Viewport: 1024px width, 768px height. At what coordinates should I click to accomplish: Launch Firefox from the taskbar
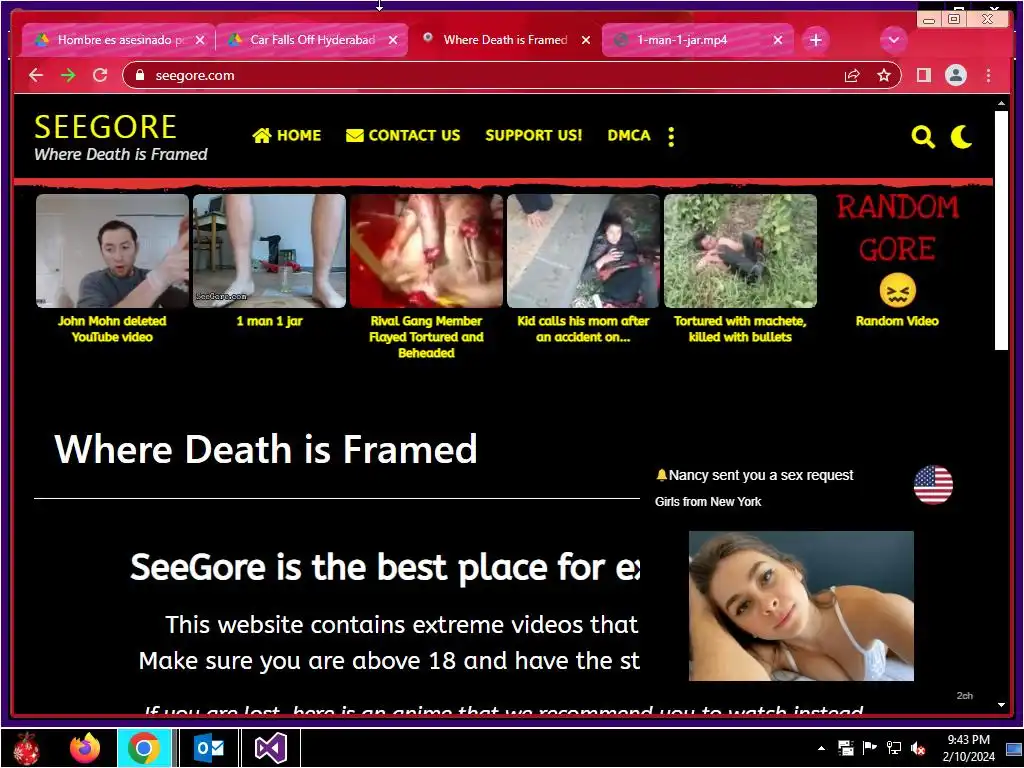point(85,748)
